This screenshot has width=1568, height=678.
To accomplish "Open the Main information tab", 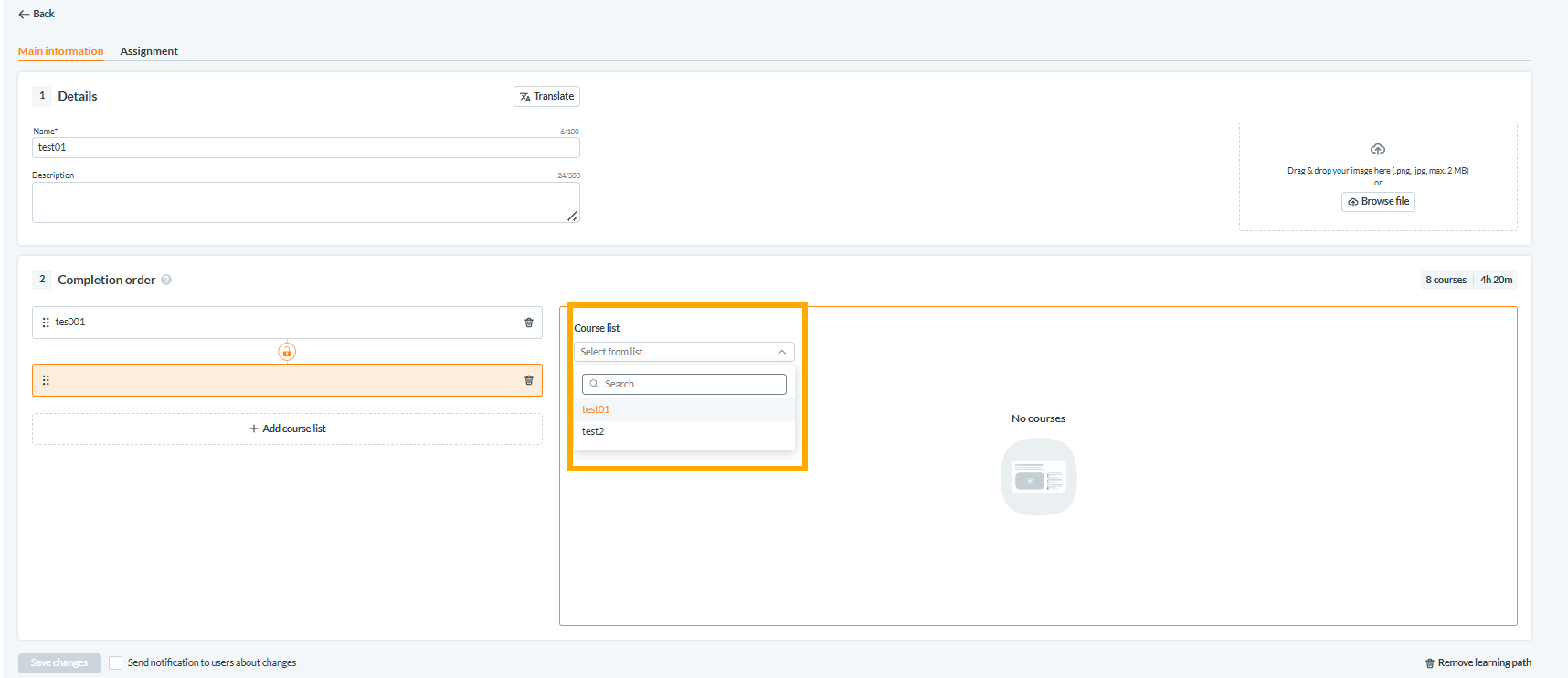I will [x=61, y=51].
